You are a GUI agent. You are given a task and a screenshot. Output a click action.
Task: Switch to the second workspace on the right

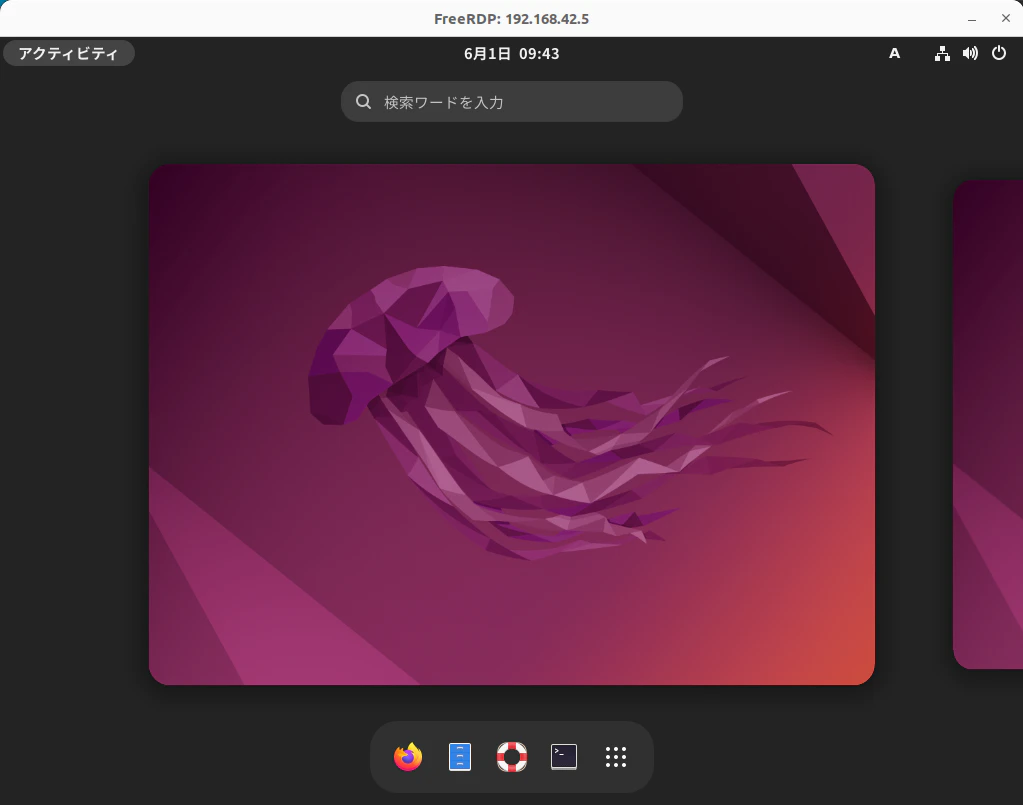click(988, 425)
